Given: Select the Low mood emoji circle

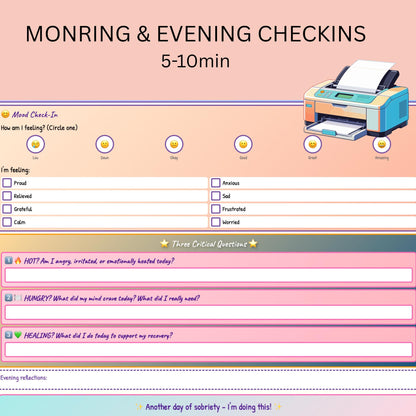Looking at the screenshot, I should (x=35, y=144).
